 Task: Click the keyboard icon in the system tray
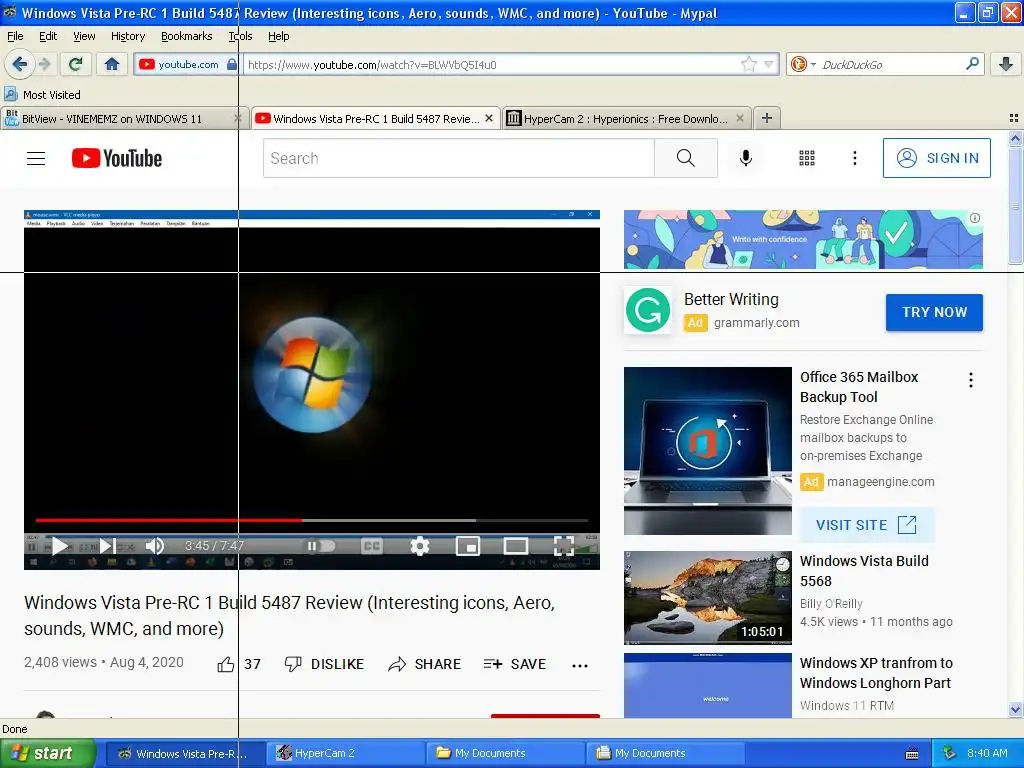(912, 754)
